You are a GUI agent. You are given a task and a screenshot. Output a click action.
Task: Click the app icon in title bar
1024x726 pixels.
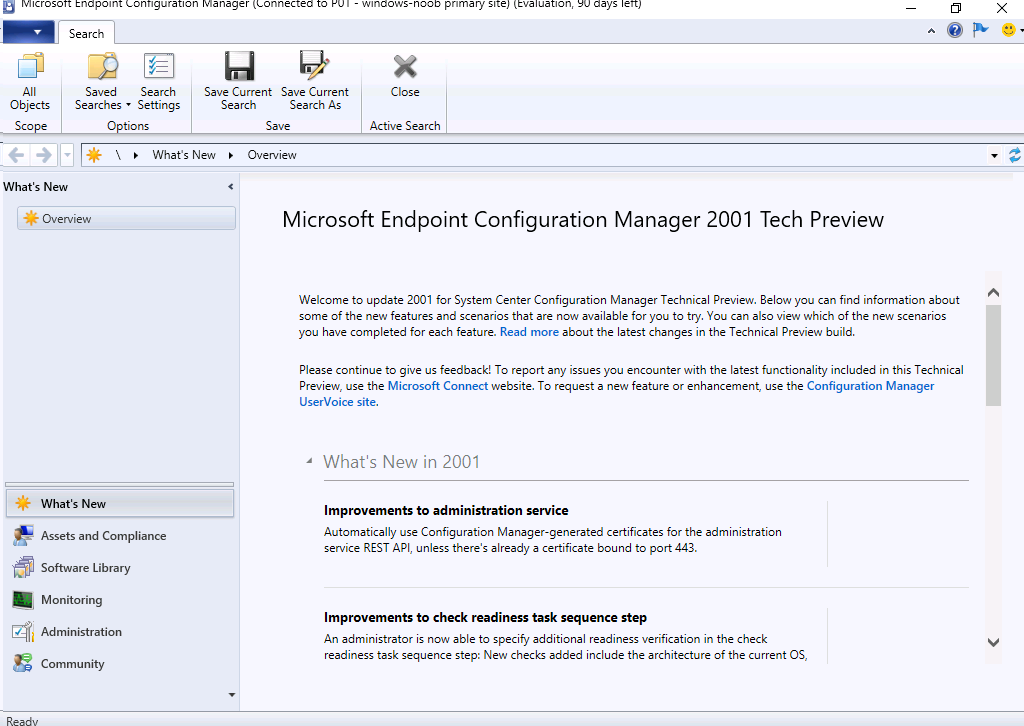coord(8,6)
